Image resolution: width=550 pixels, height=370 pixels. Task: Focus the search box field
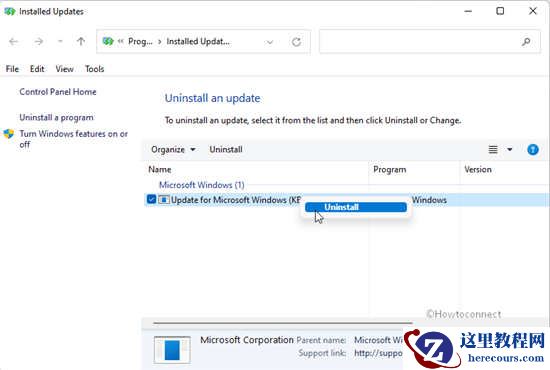(x=430, y=42)
